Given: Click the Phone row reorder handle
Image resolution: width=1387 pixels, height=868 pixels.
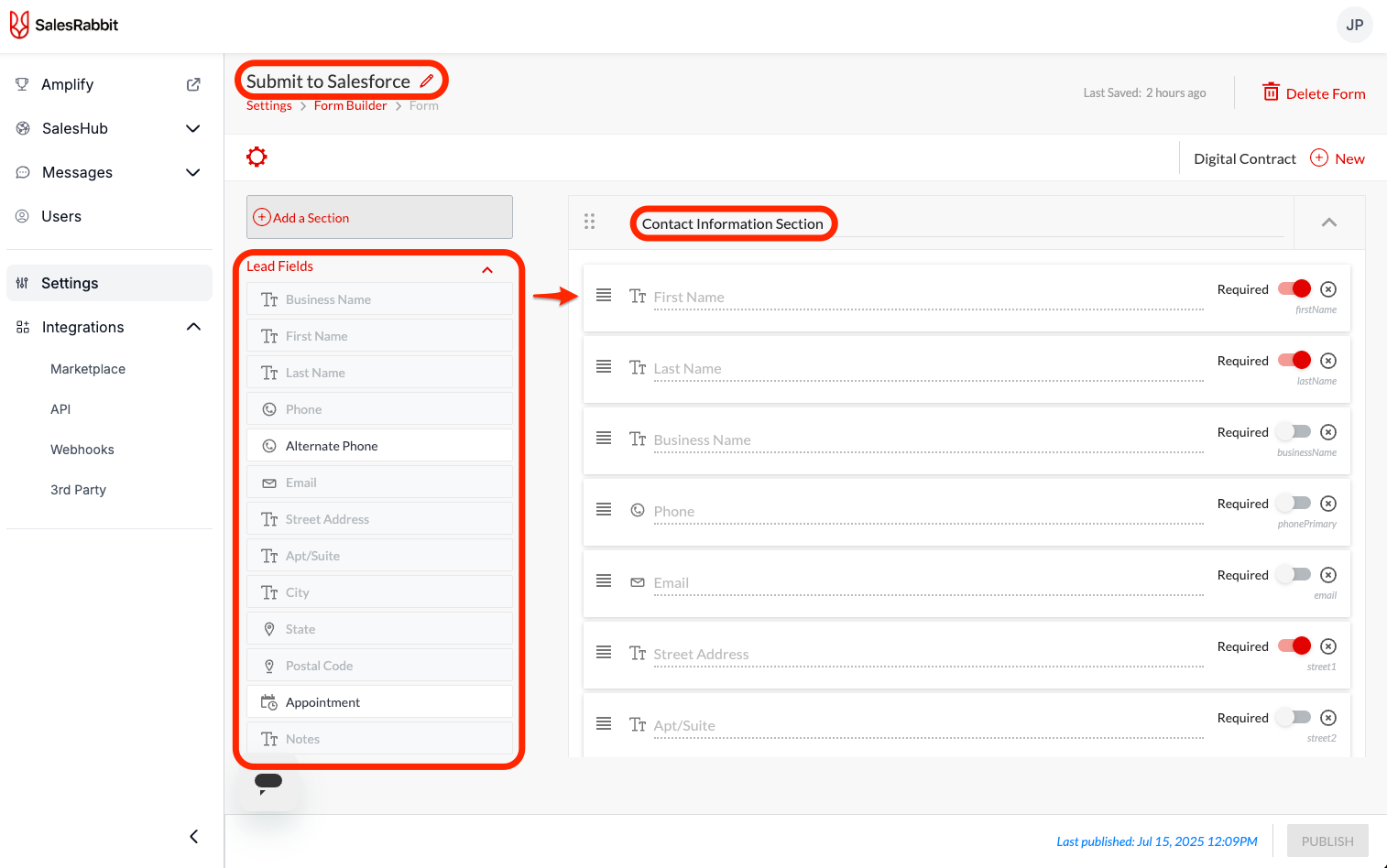Looking at the screenshot, I should 604,509.
